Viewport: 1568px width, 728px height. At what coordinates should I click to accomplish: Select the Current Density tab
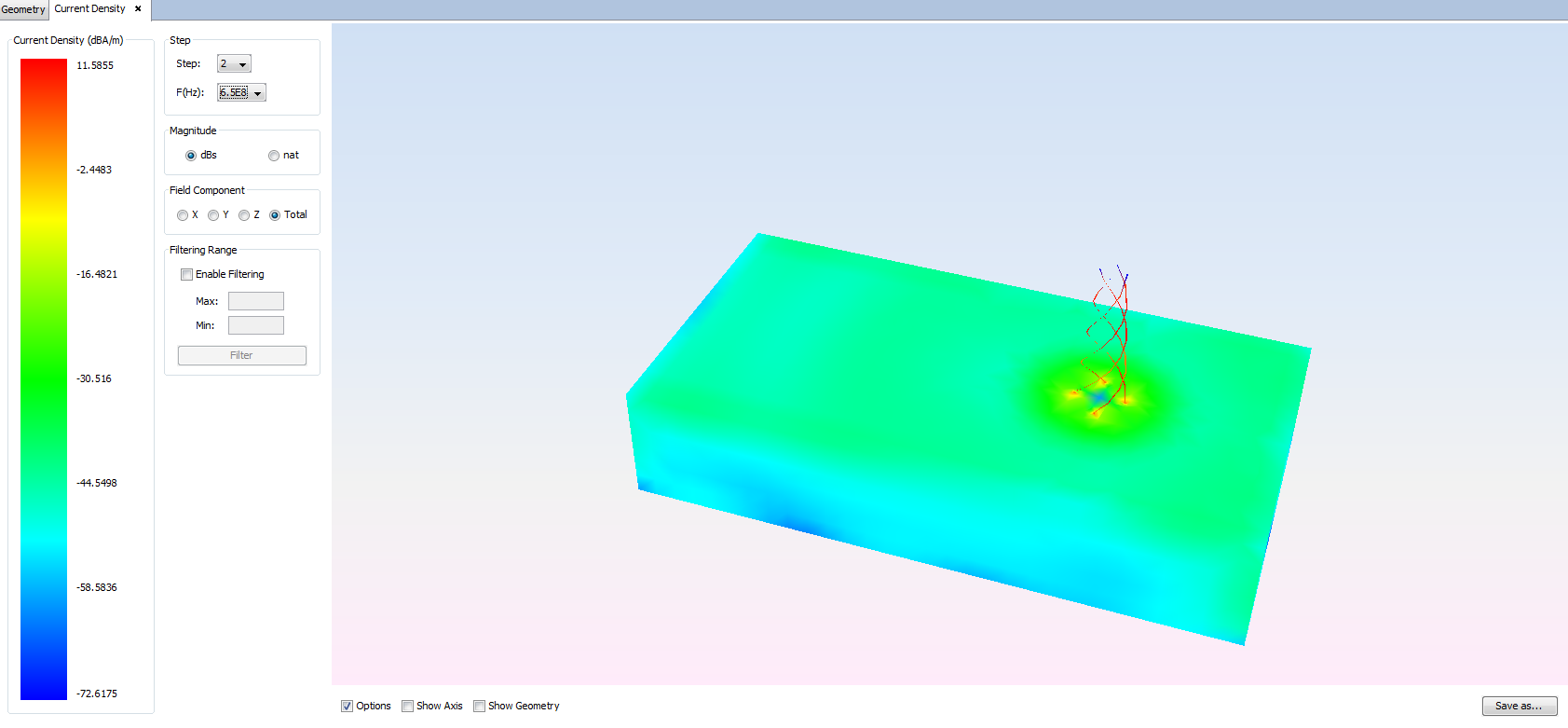[89, 9]
